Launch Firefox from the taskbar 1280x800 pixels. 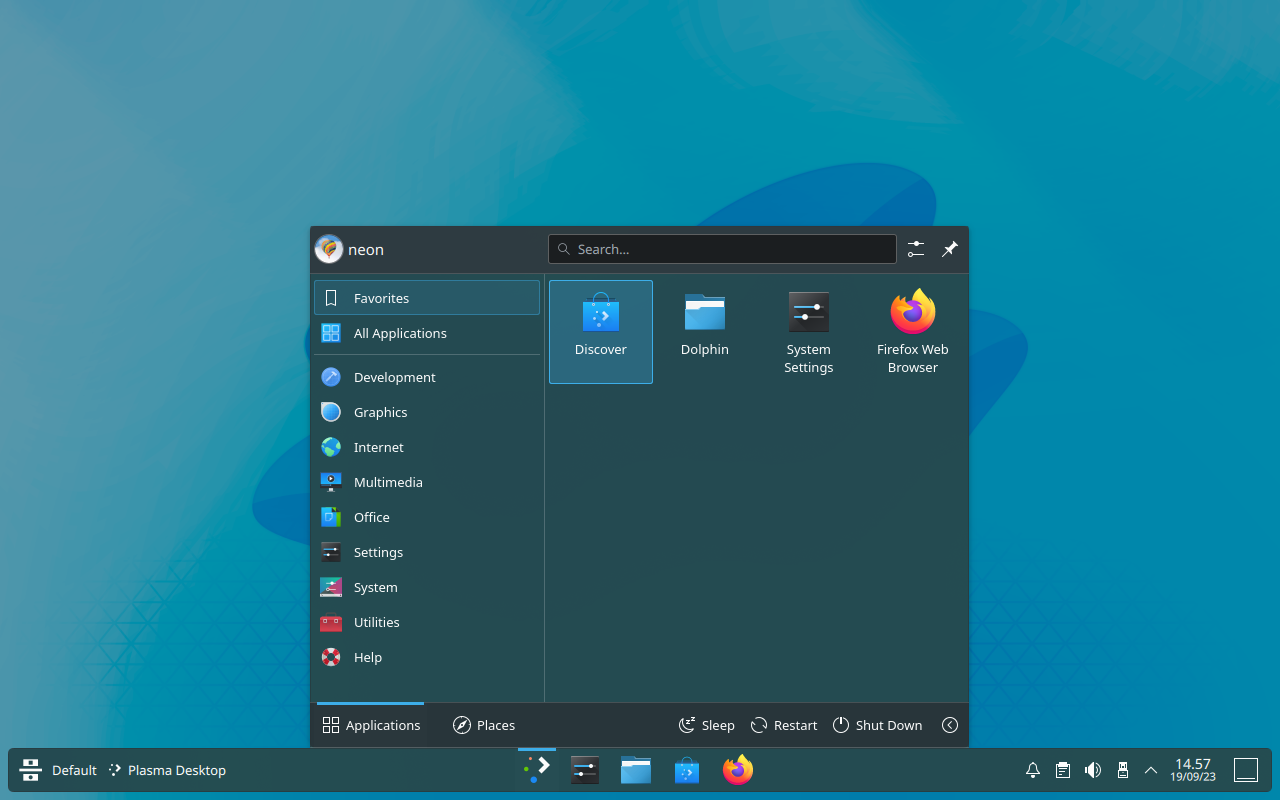click(737, 770)
